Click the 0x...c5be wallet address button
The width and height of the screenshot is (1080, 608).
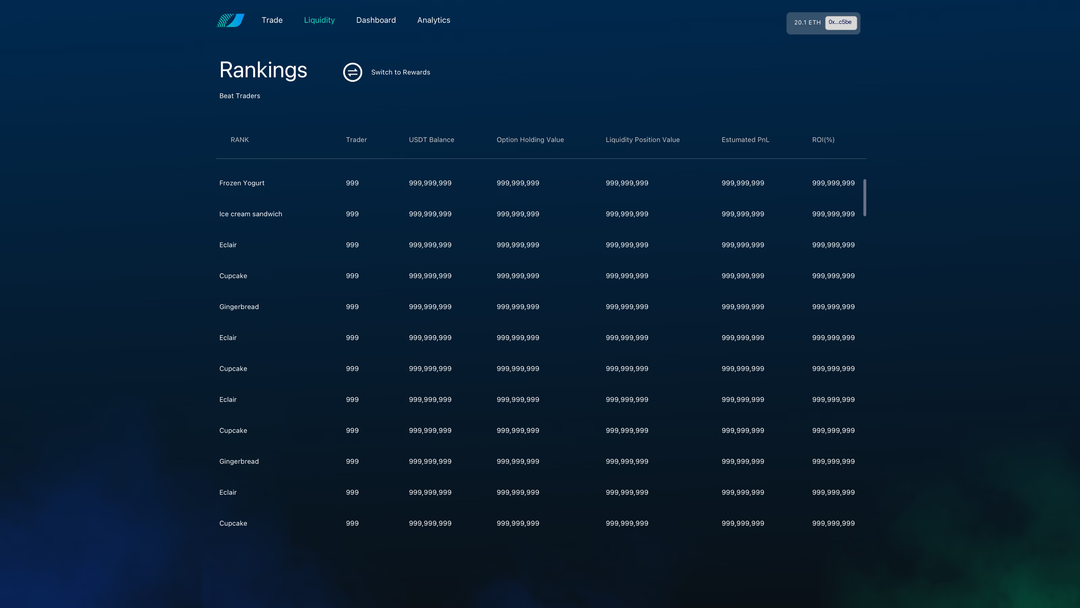coord(840,22)
